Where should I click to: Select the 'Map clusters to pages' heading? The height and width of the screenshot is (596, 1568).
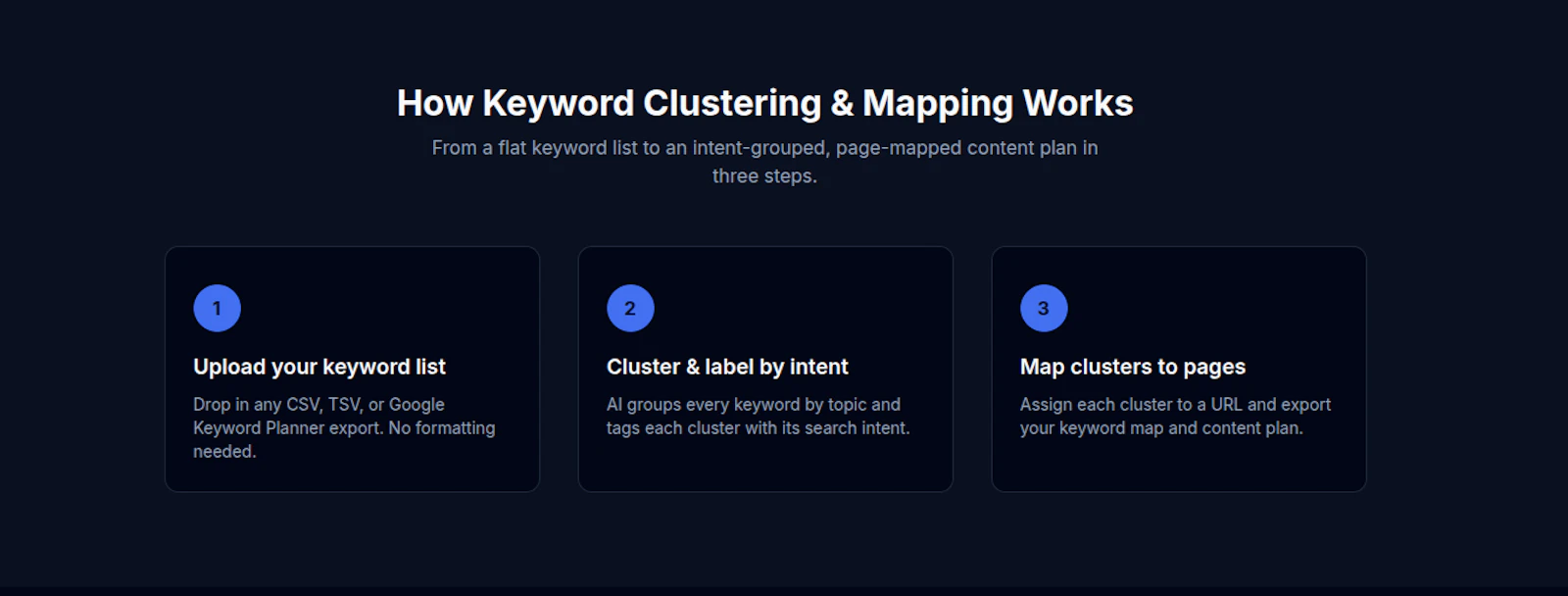[1133, 367]
